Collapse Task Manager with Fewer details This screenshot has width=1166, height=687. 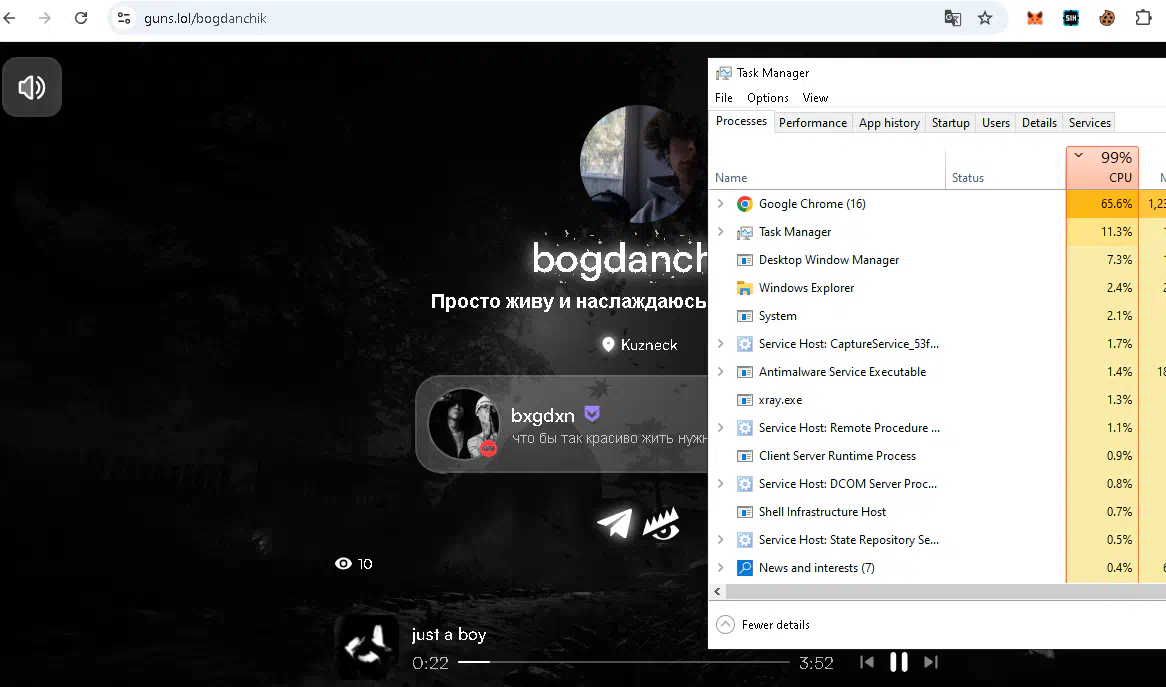[x=765, y=625]
